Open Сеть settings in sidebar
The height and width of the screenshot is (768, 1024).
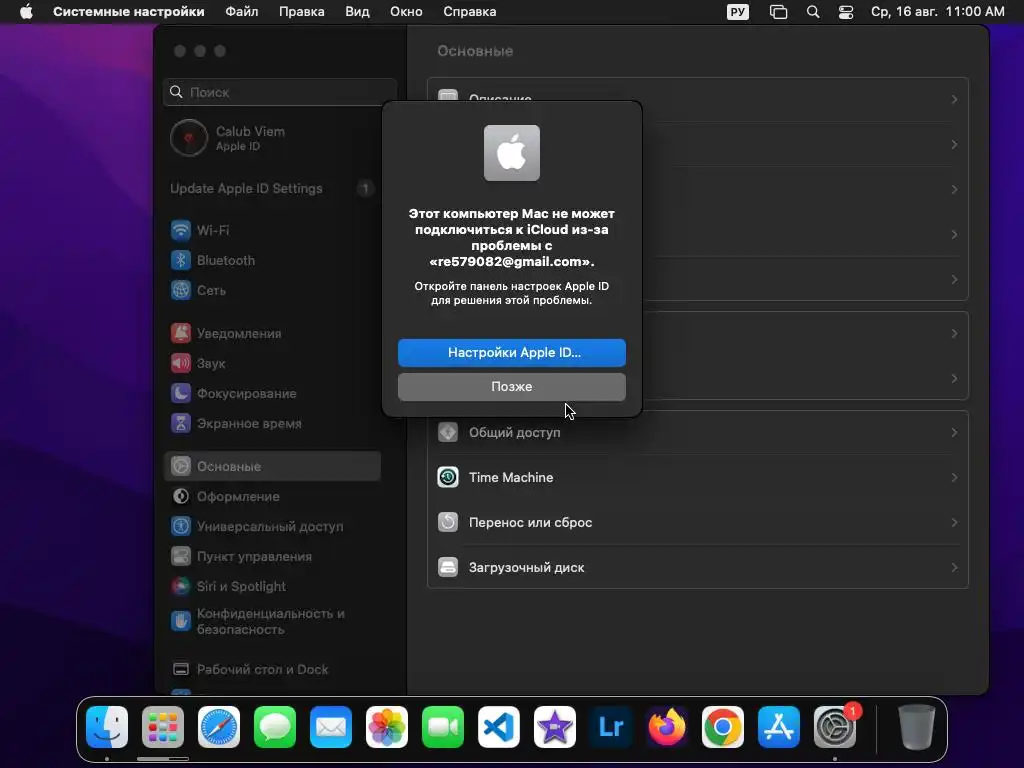(272, 291)
